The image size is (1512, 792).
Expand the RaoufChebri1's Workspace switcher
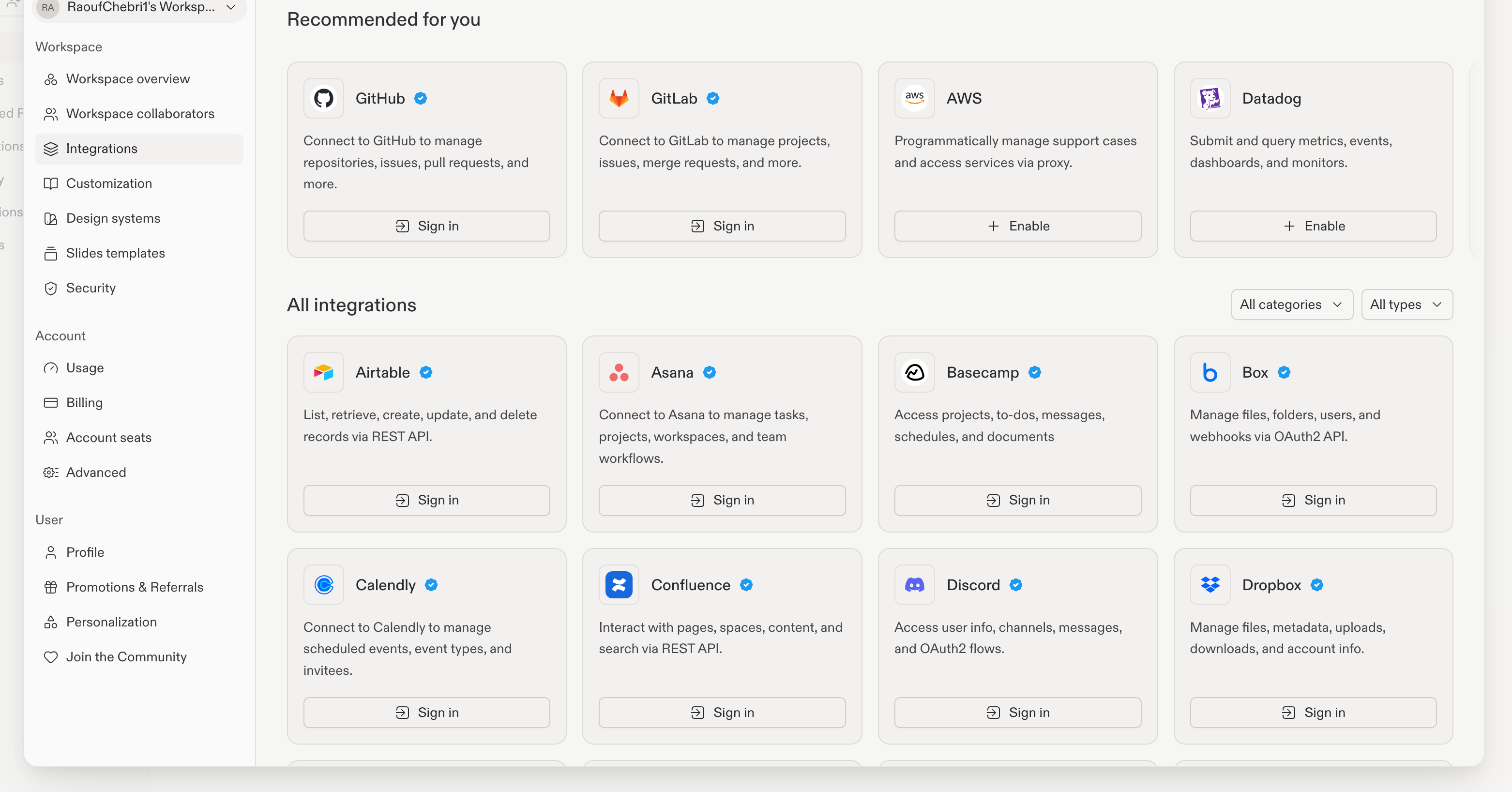(140, 8)
